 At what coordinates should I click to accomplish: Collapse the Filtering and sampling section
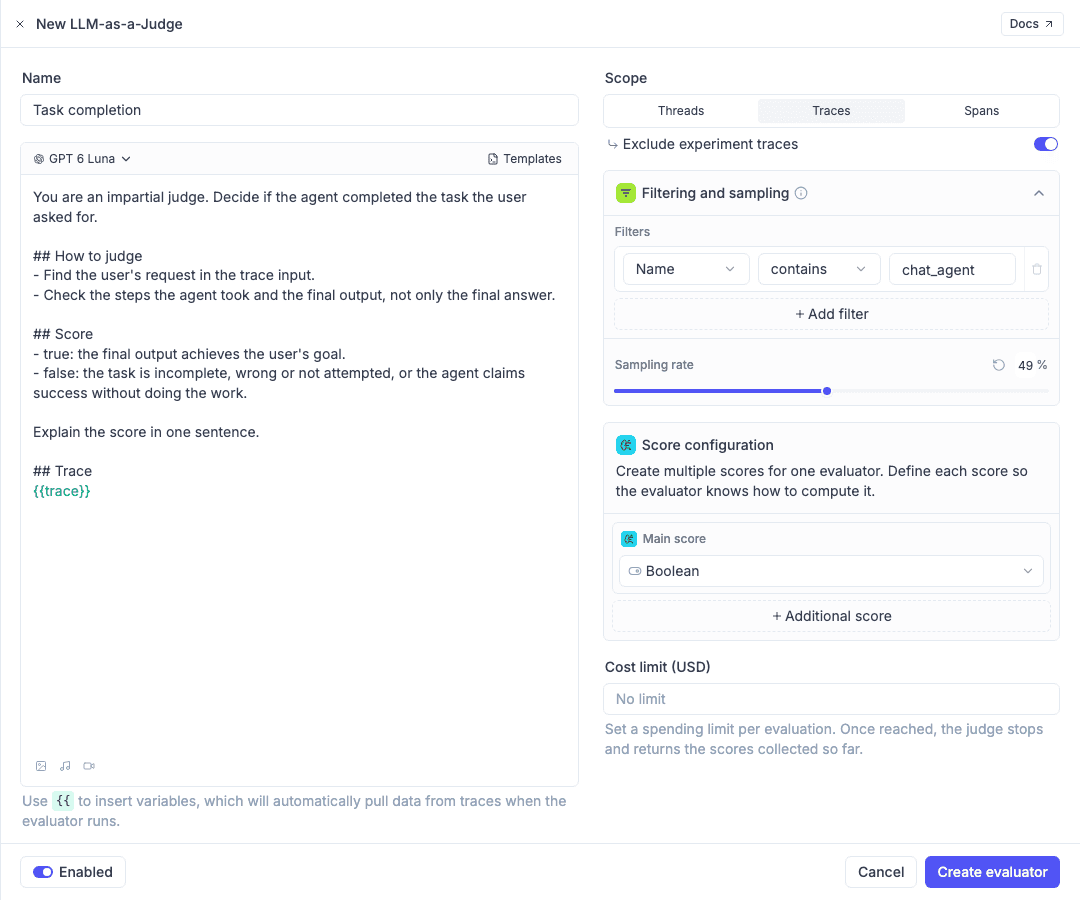tap(1039, 193)
